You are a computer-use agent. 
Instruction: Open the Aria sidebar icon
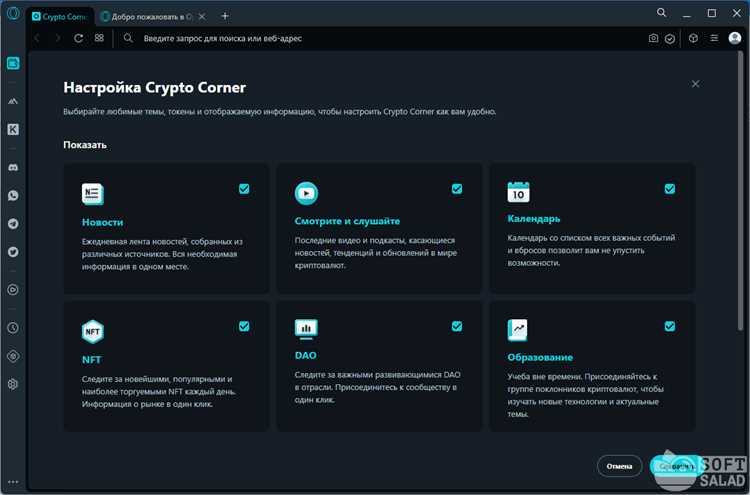point(13,101)
